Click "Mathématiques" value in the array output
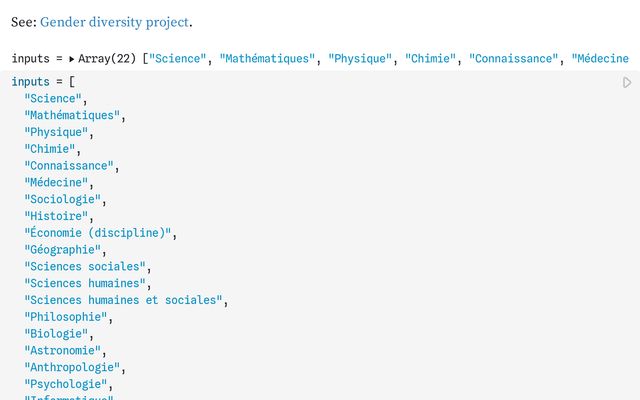Screen dimensions: 640x400 pyautogui.click(x=267, y=59)
